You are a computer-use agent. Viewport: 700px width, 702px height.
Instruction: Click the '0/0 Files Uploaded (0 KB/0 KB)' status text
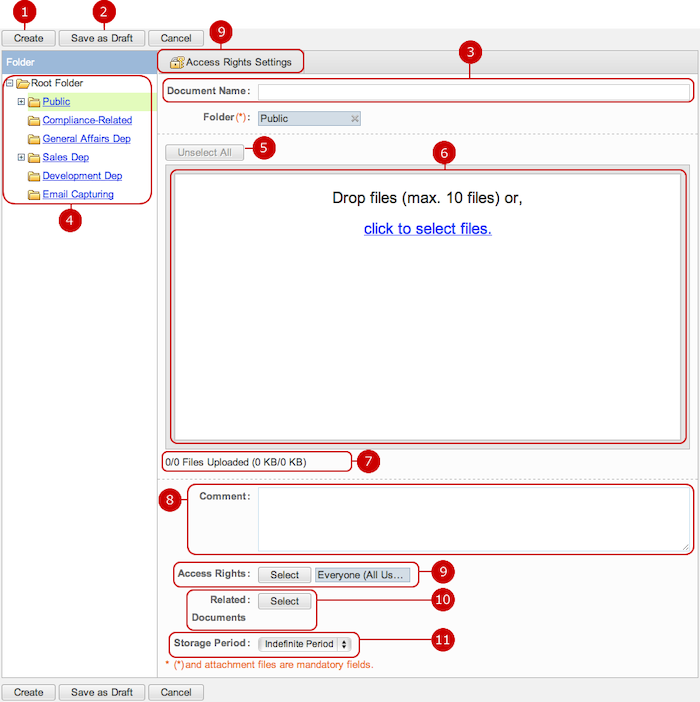point(236,462)
